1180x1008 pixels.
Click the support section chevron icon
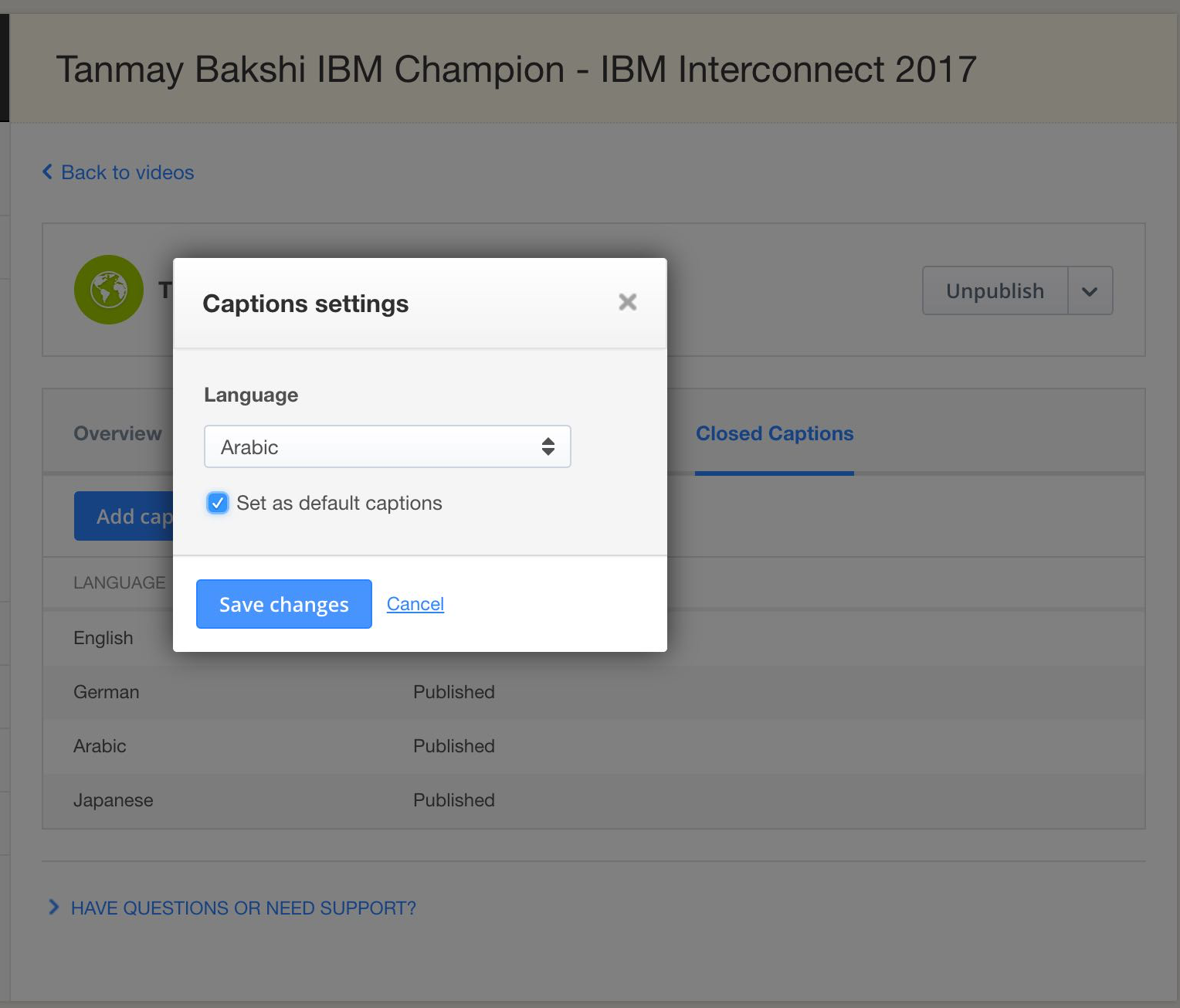tap(53, 907)
